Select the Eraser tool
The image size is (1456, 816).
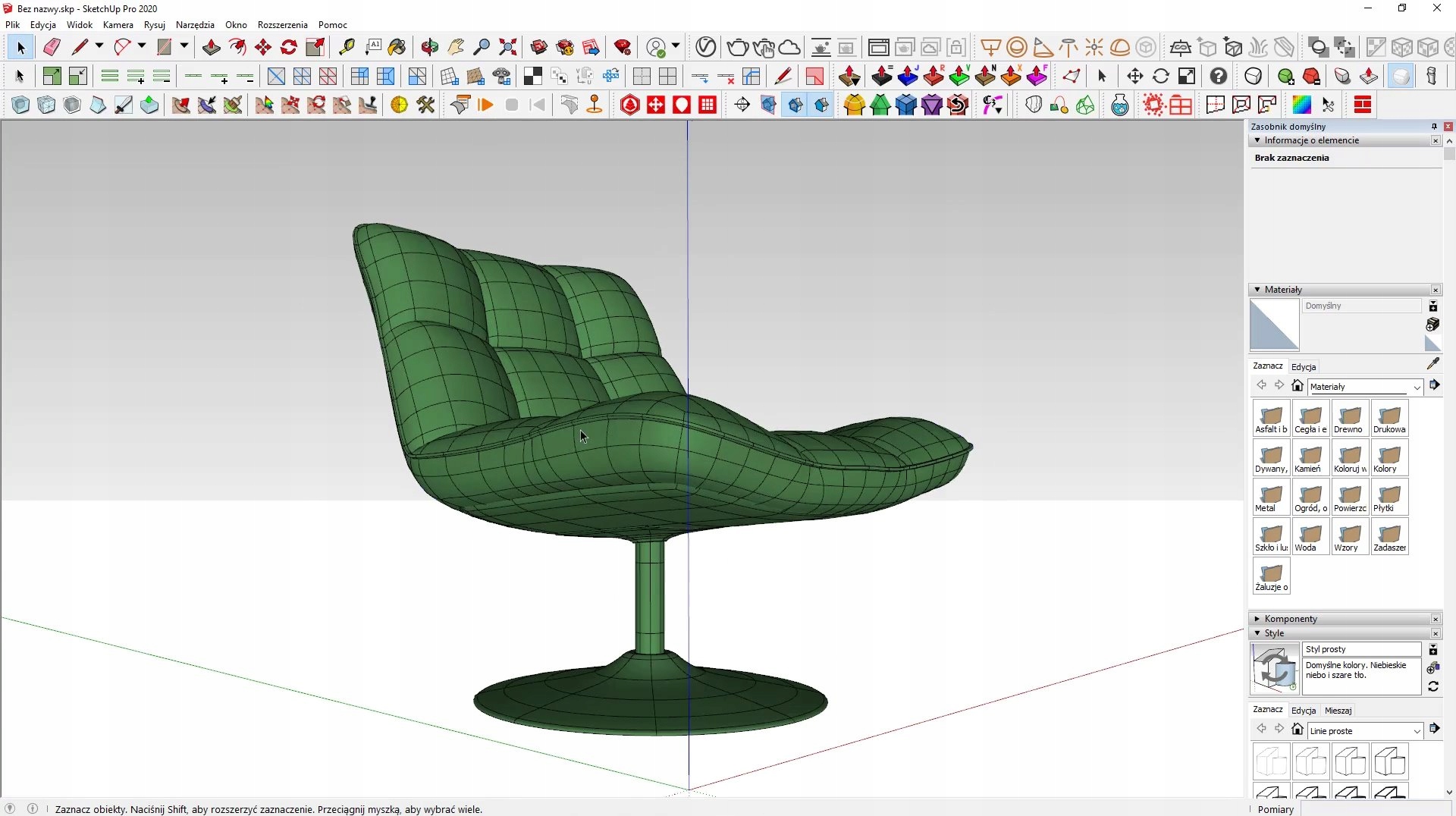52,47
